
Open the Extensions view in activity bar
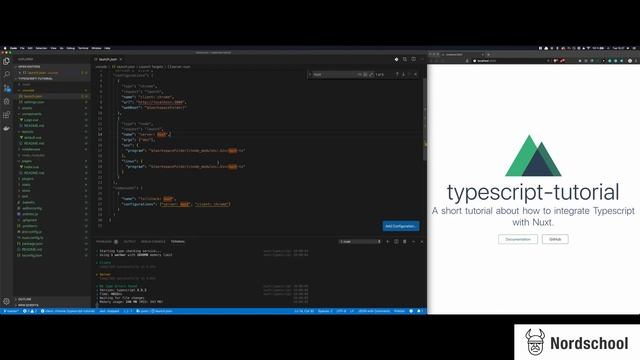pos(7,115)
